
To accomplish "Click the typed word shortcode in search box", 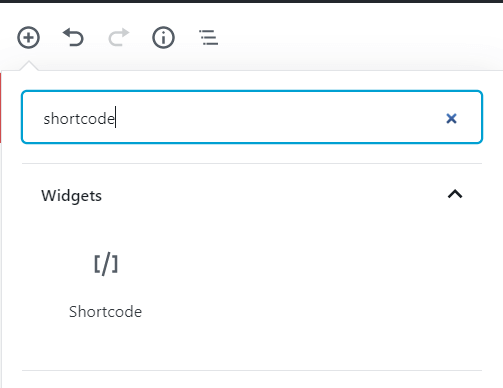I will 79,119.
